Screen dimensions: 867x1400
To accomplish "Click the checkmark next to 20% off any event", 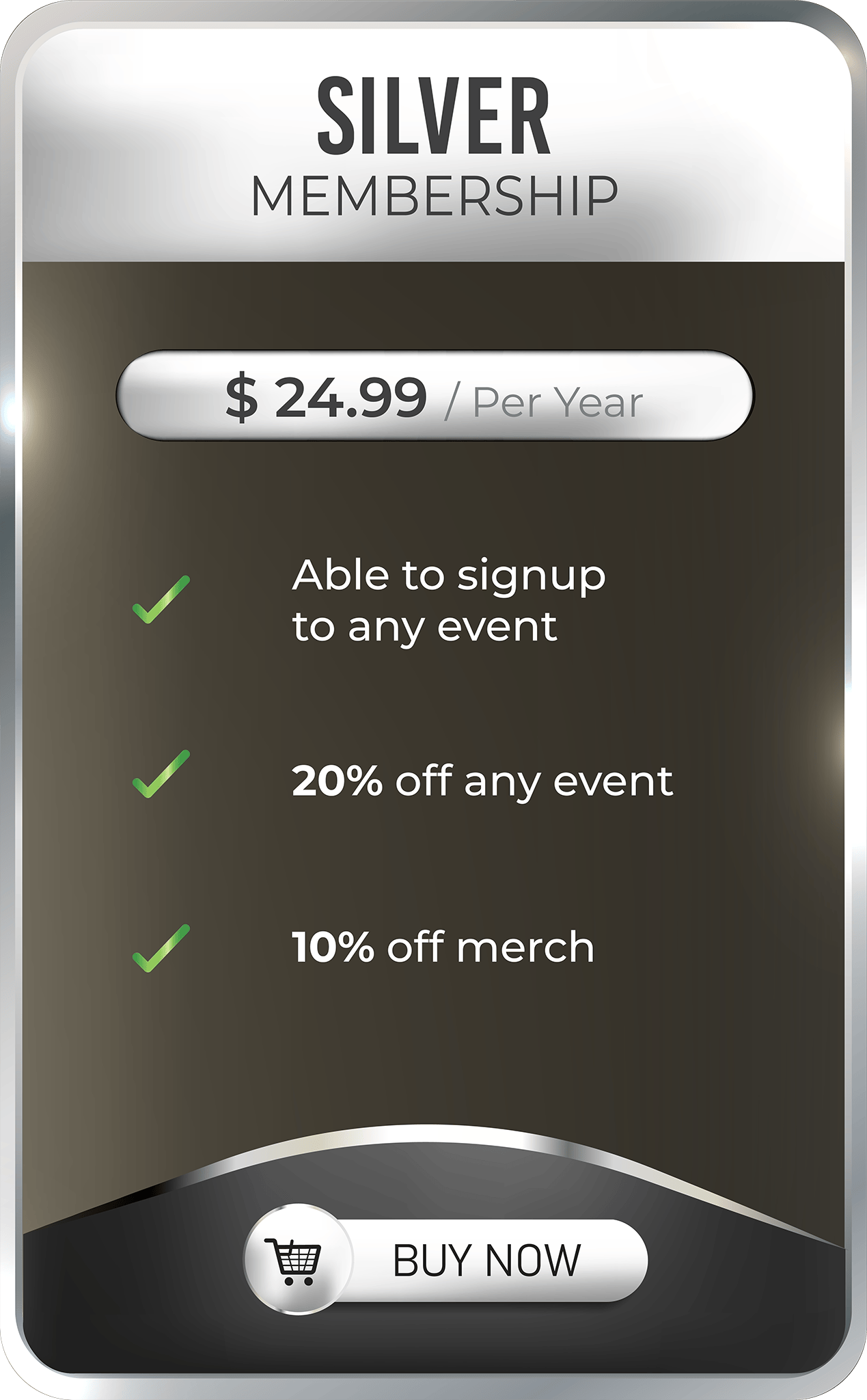I will [x=161, y=774].
